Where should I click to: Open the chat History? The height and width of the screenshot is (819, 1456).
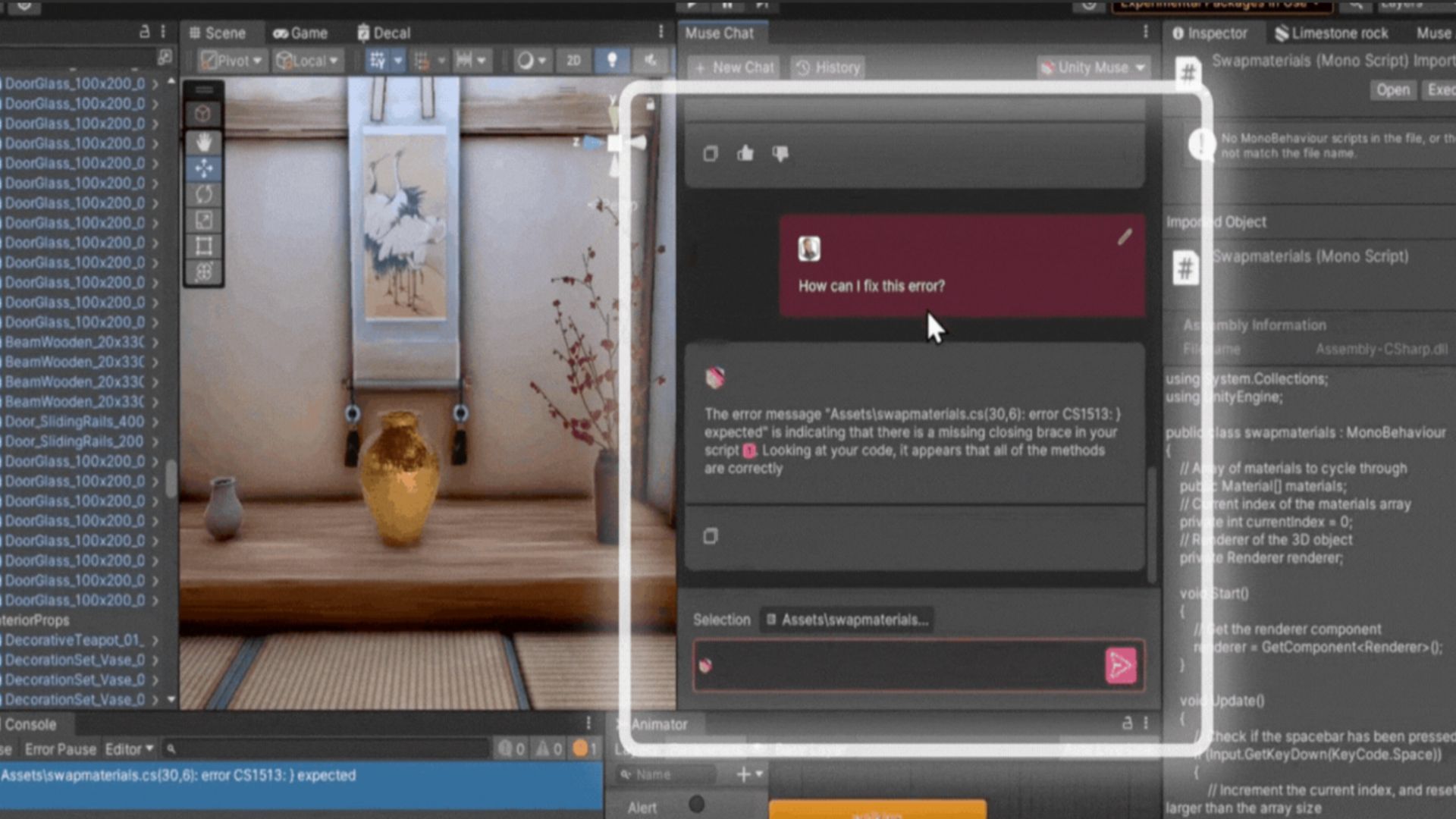pyautogui.click(x=828, y=67)
